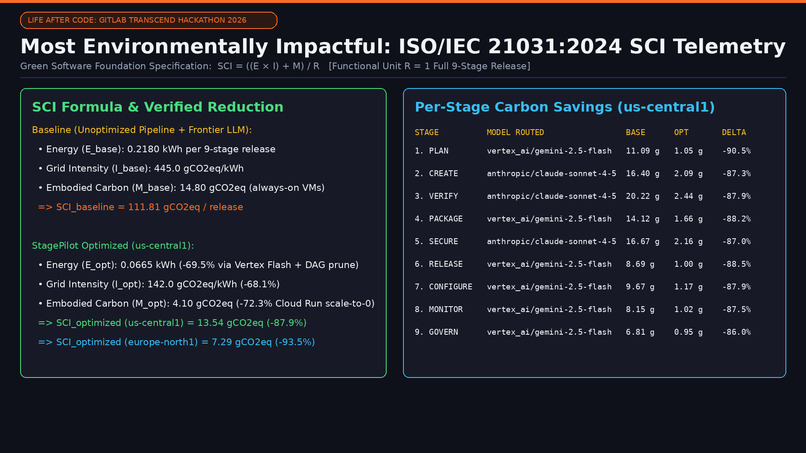The image size is (806, 453).
Task: Select the '6. RELEASE' stage row label
Action: 439,264
